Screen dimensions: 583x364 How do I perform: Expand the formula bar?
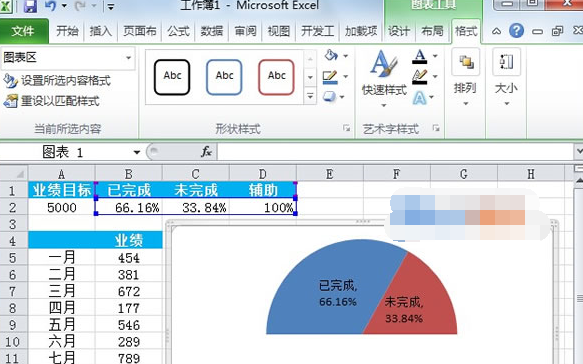pyautogui.click(x=579, y=152)
